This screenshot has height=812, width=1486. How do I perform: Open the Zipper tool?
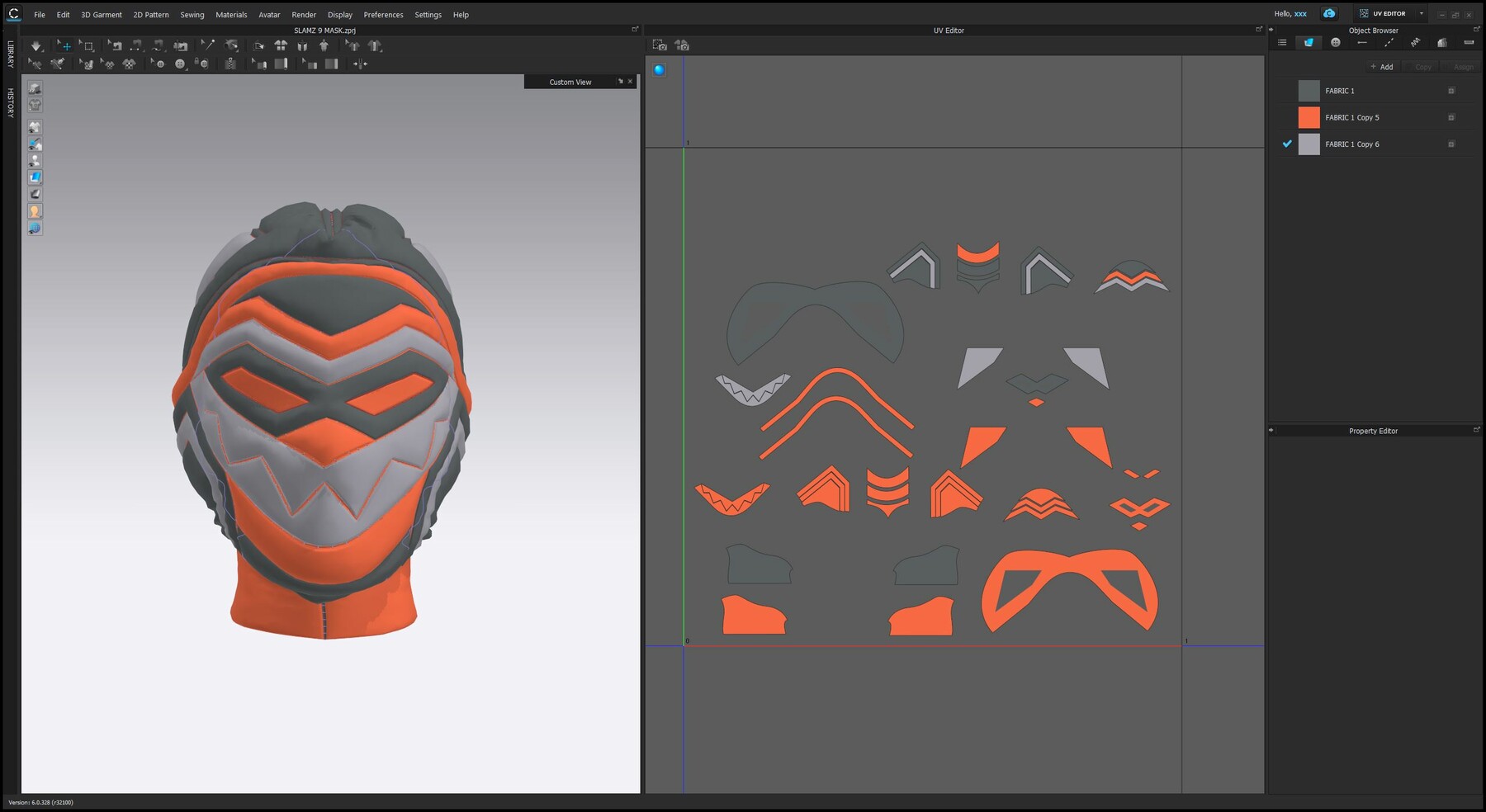(x=230, y=64)
